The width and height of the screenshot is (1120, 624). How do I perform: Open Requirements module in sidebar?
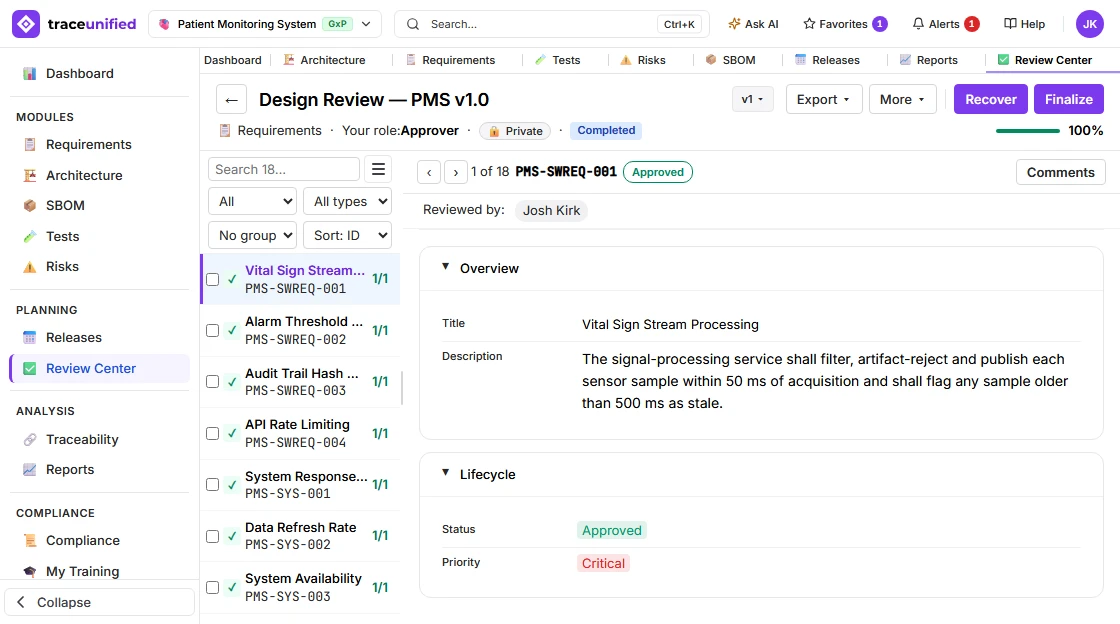click(99, 144)
